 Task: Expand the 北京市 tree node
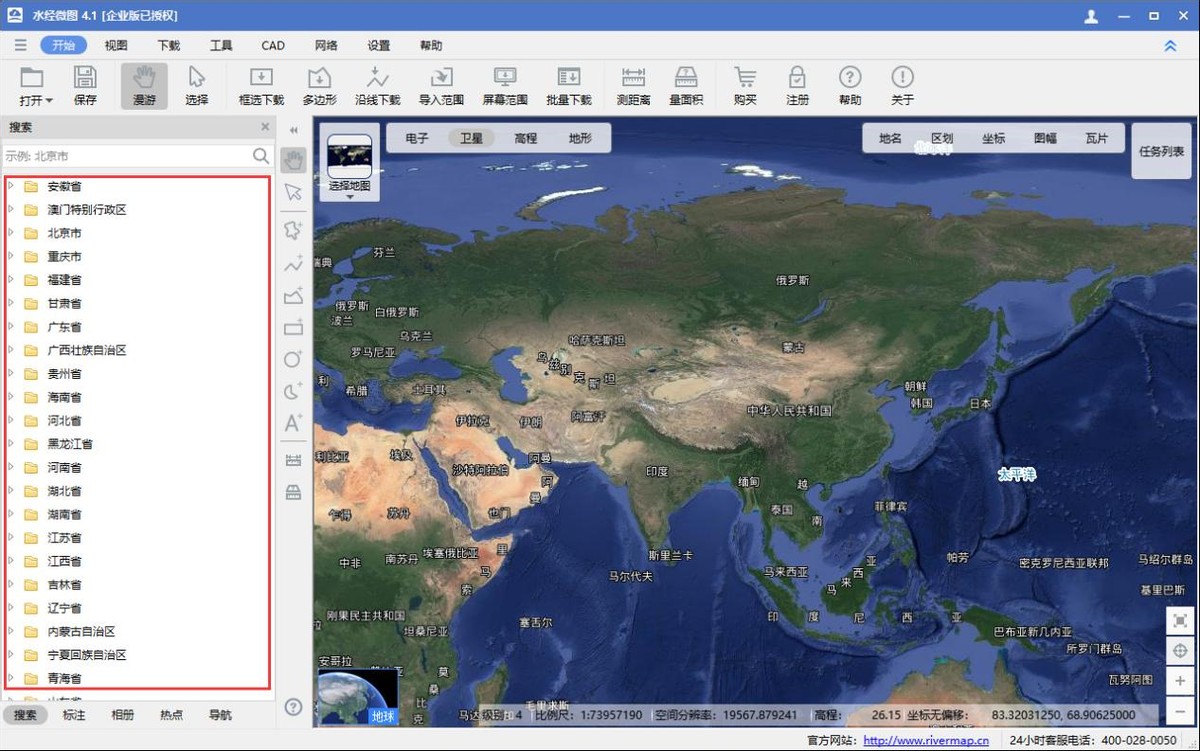click(x=11, y=233)
